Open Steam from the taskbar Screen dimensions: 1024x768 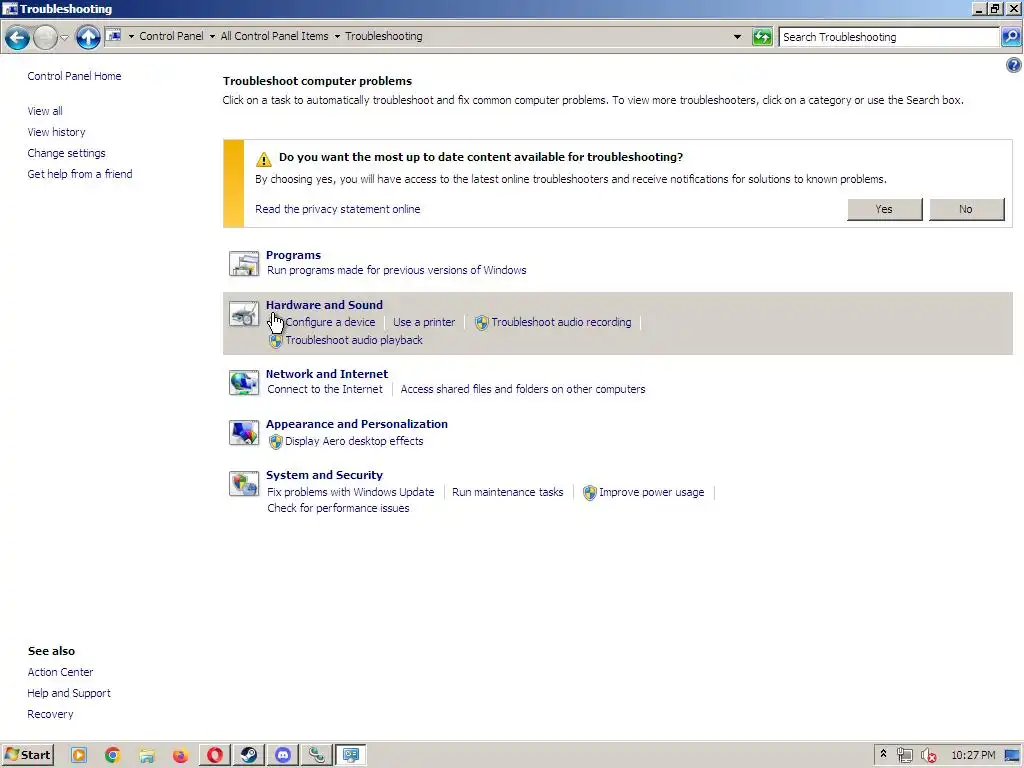[249, 756]
